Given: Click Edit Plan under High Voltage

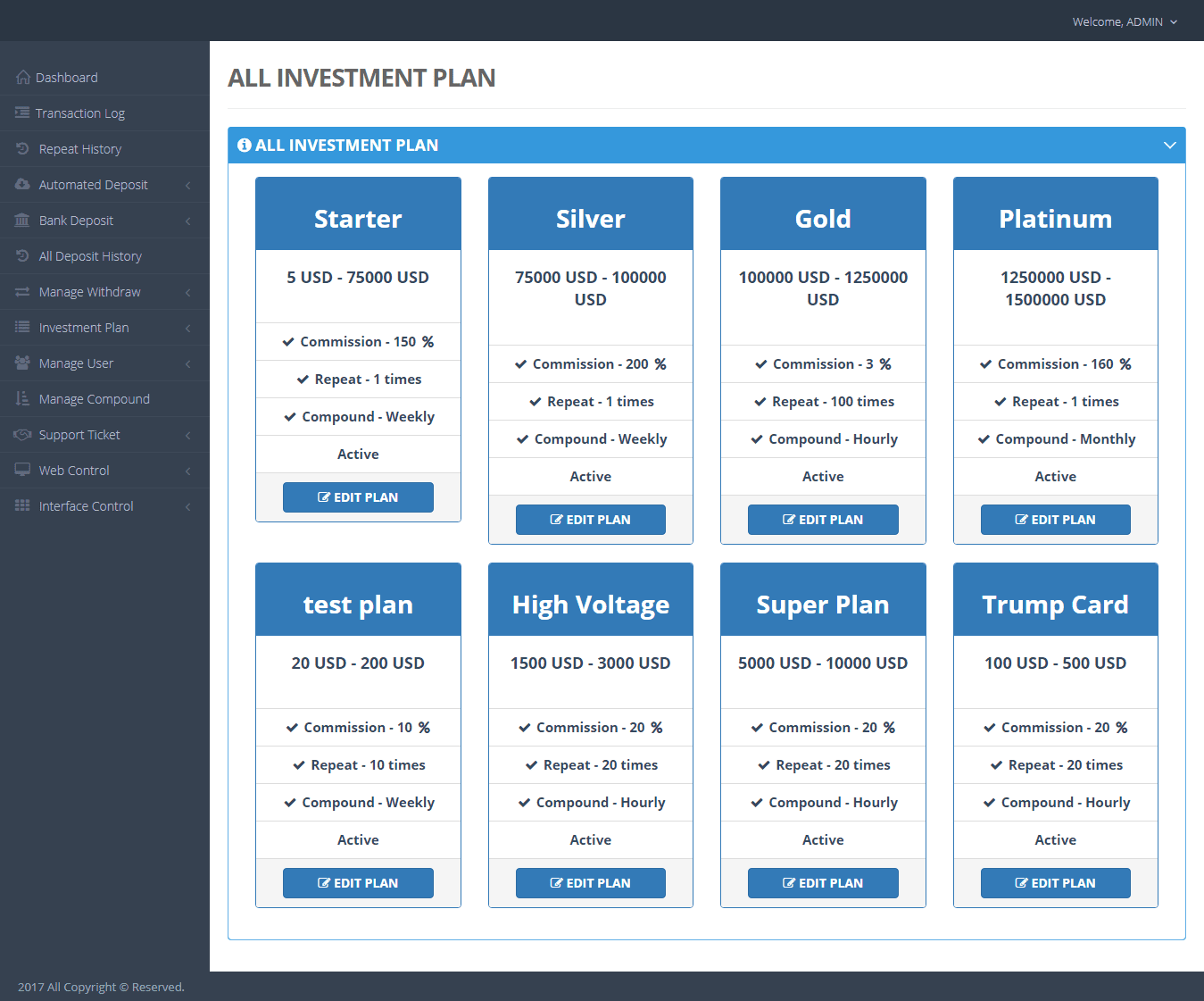Looking at the screenshot, I should (590, 883).
